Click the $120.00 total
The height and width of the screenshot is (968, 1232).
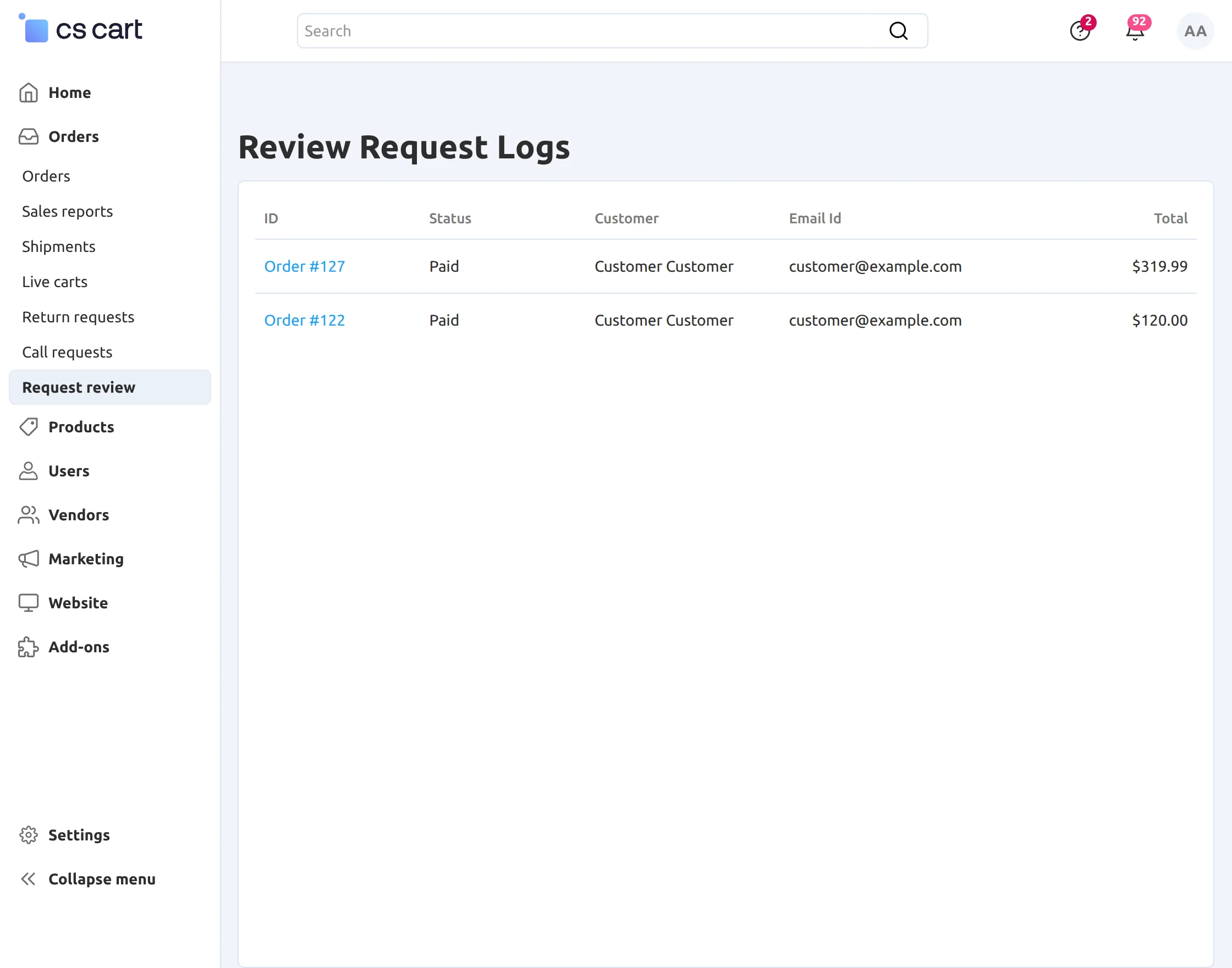1159,320
